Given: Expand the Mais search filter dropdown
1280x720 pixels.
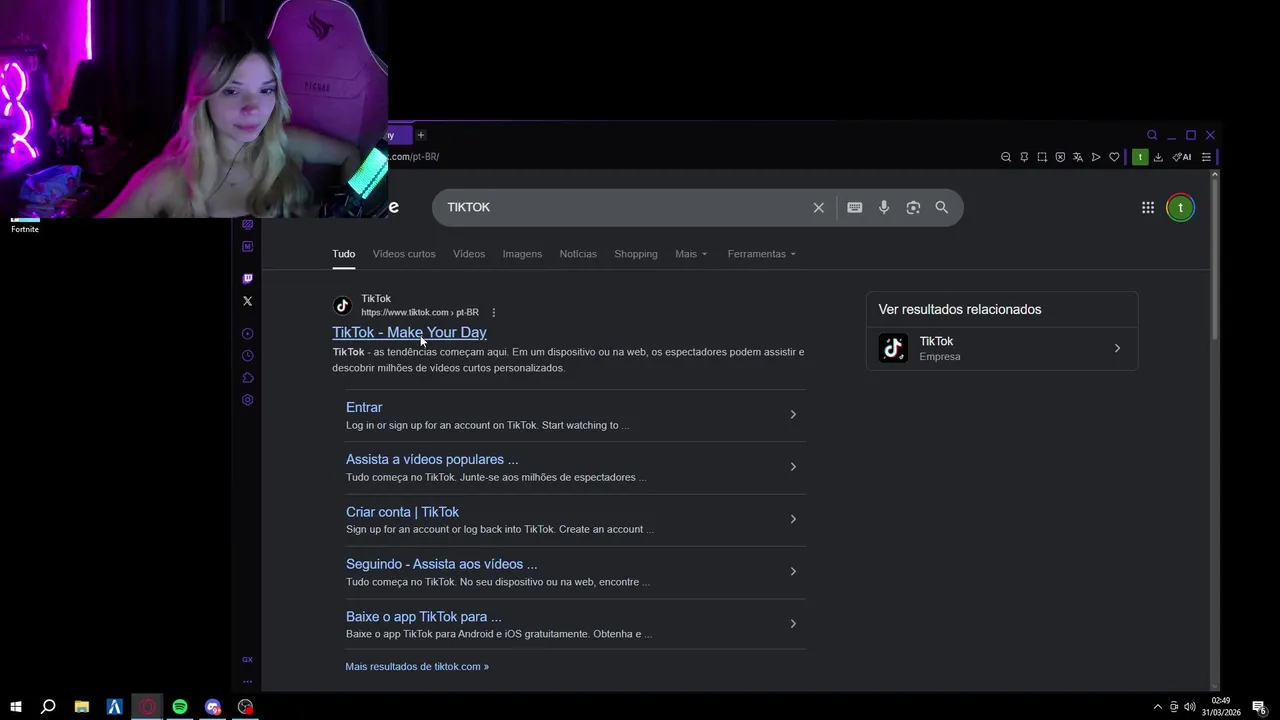Looking at the screenshot, I should [691, 254].
